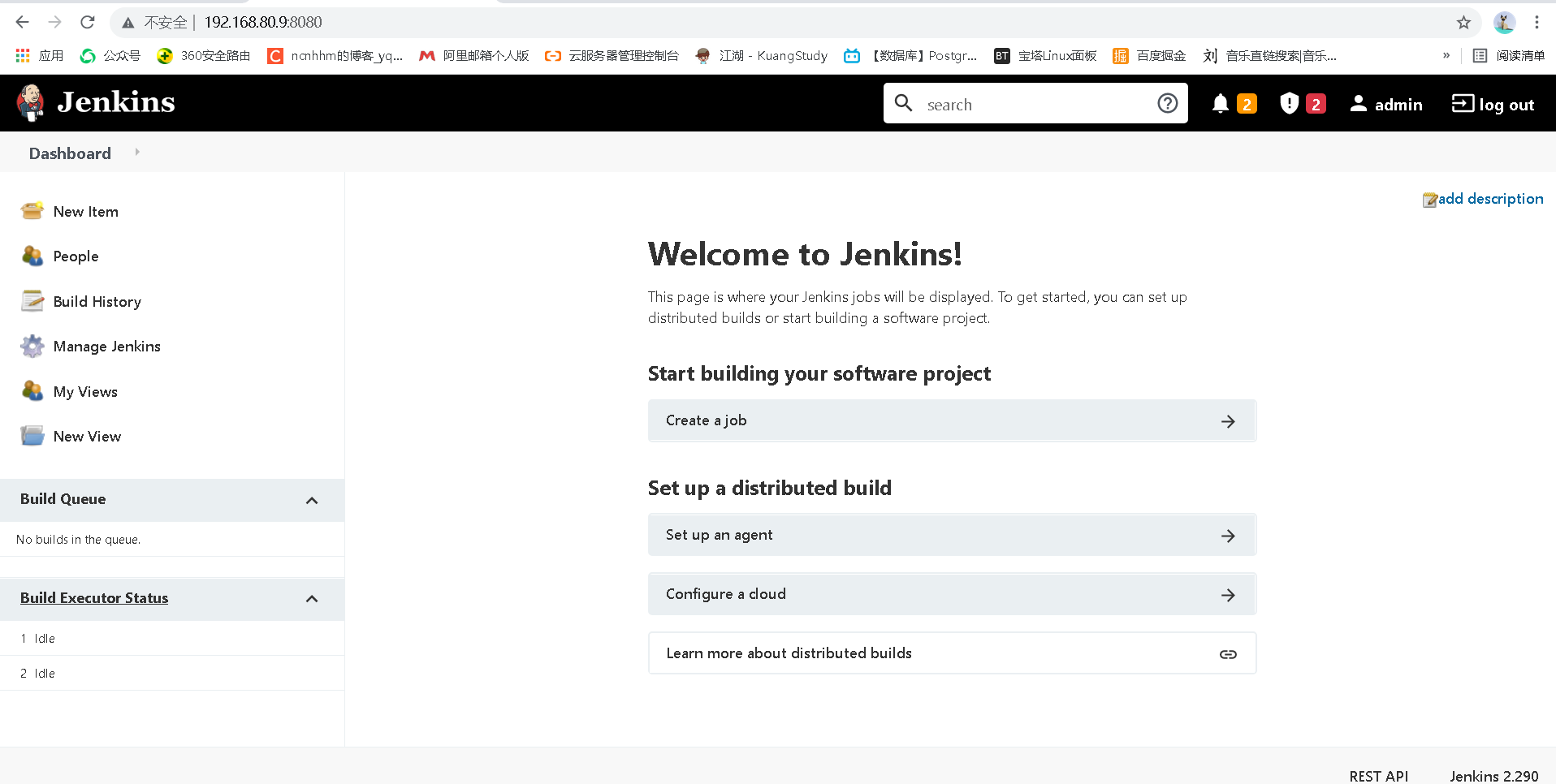Go forward in the browser
1556x784 pixels.
[55, 22]
